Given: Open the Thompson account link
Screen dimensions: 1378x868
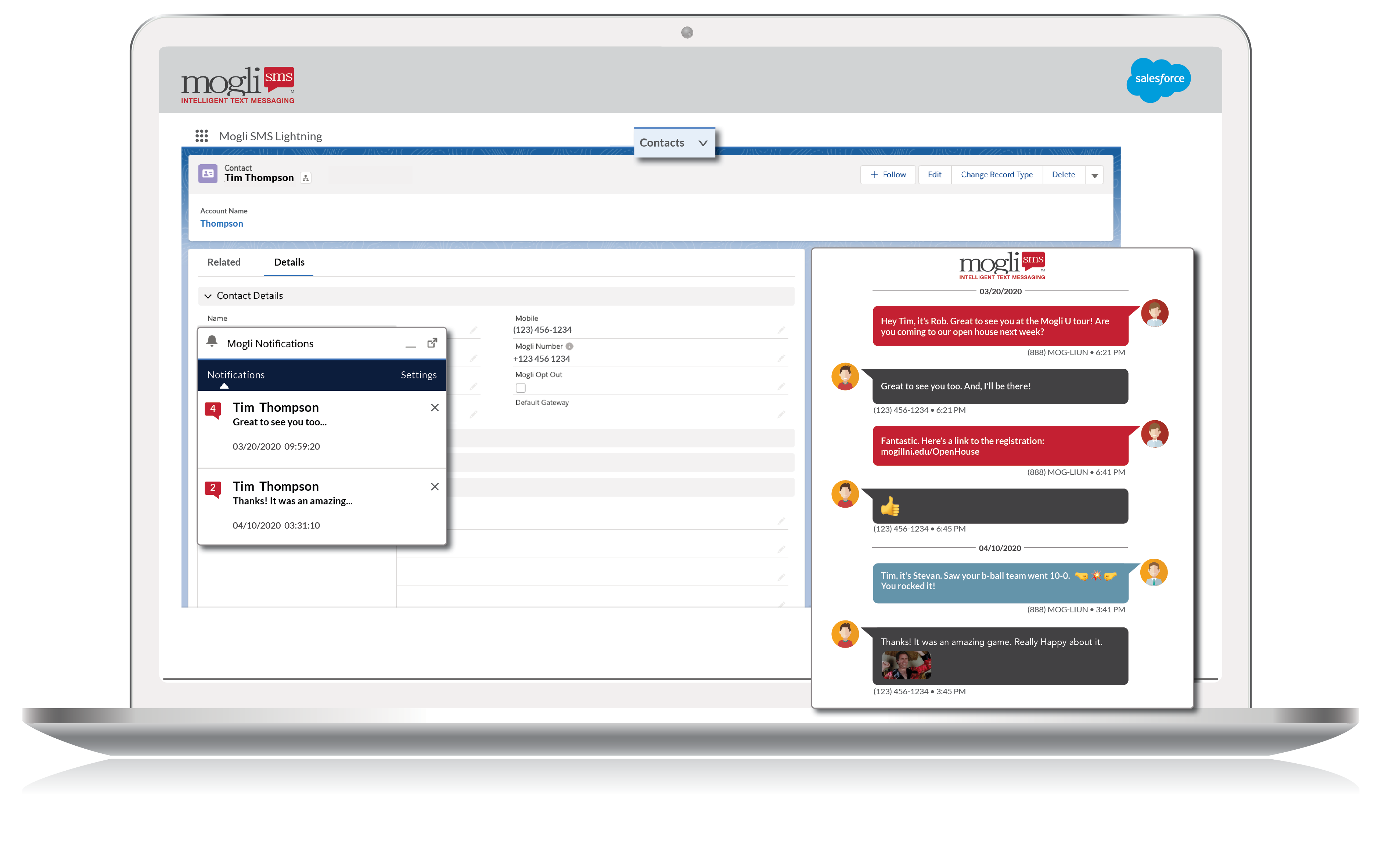Looking at the screenshot, I should pos(222,223).
